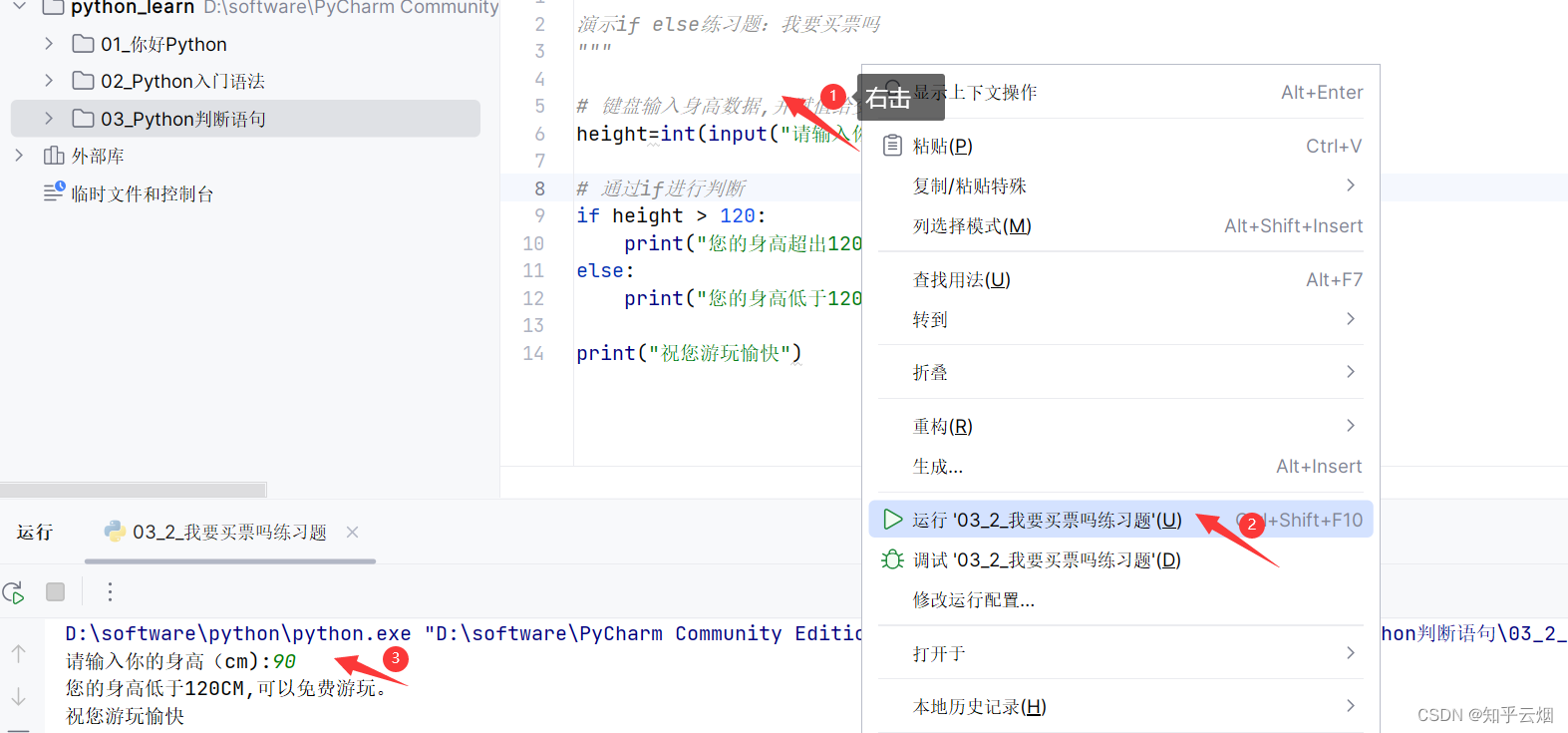Click the 03_Python判断语句 folder icon
The image size is (1568, 733).
84,119
